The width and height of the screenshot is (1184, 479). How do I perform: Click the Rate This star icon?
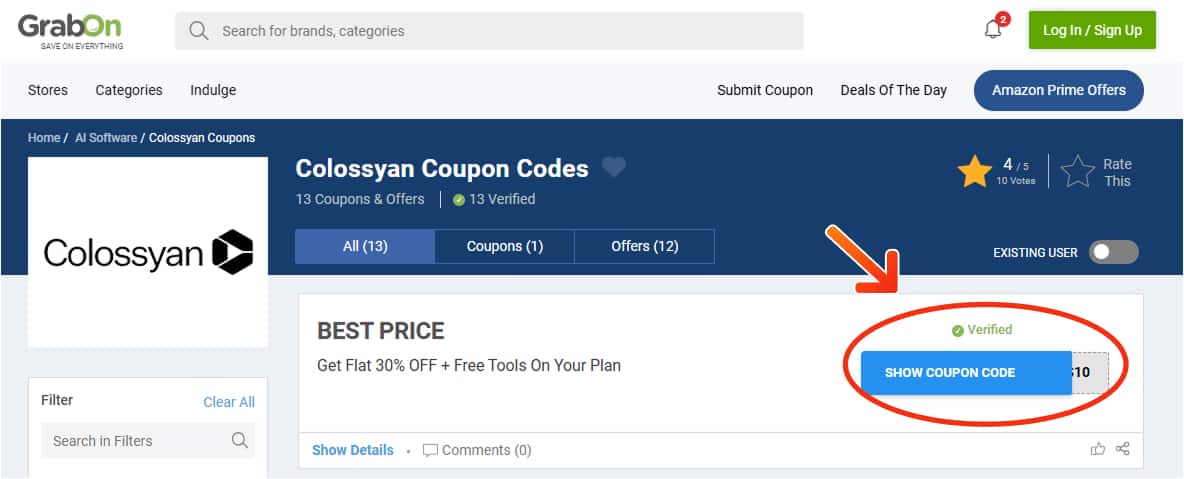click(1078, 172)
